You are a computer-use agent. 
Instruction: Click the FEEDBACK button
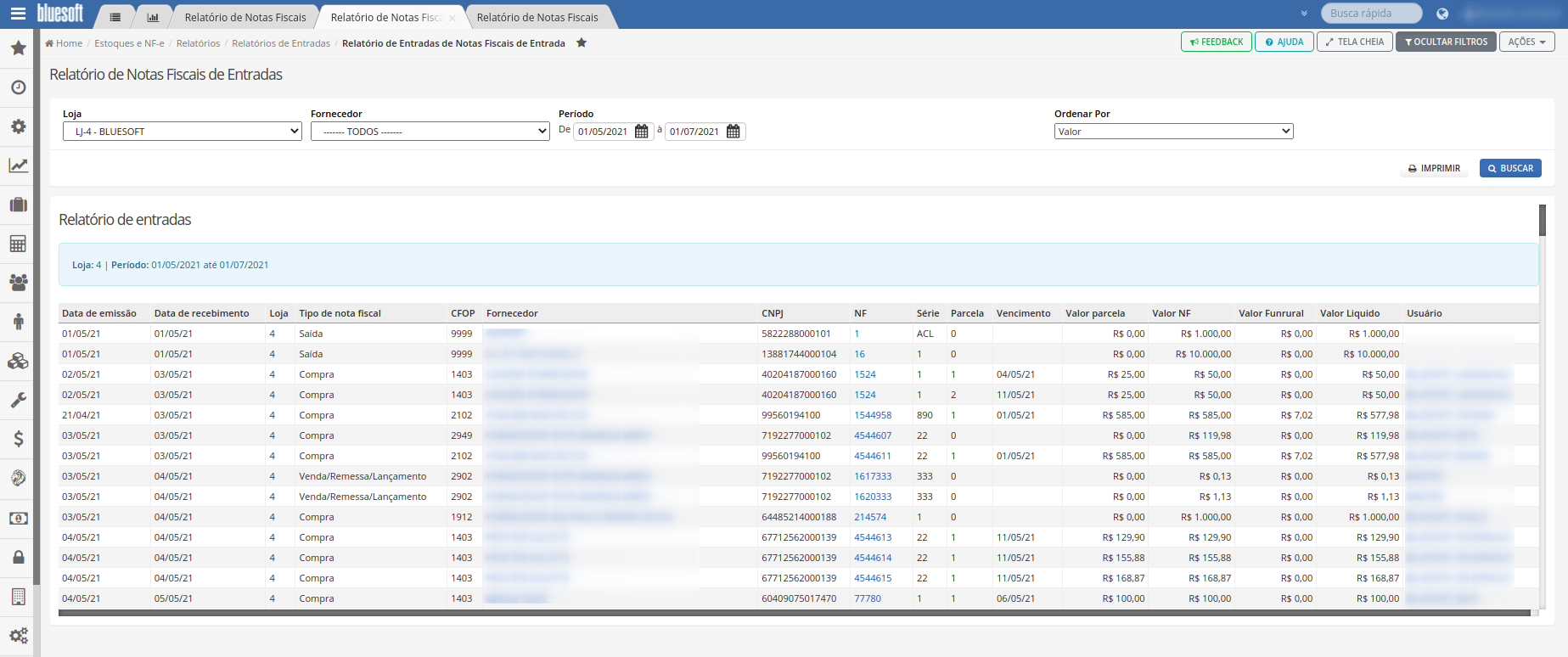1216,42
